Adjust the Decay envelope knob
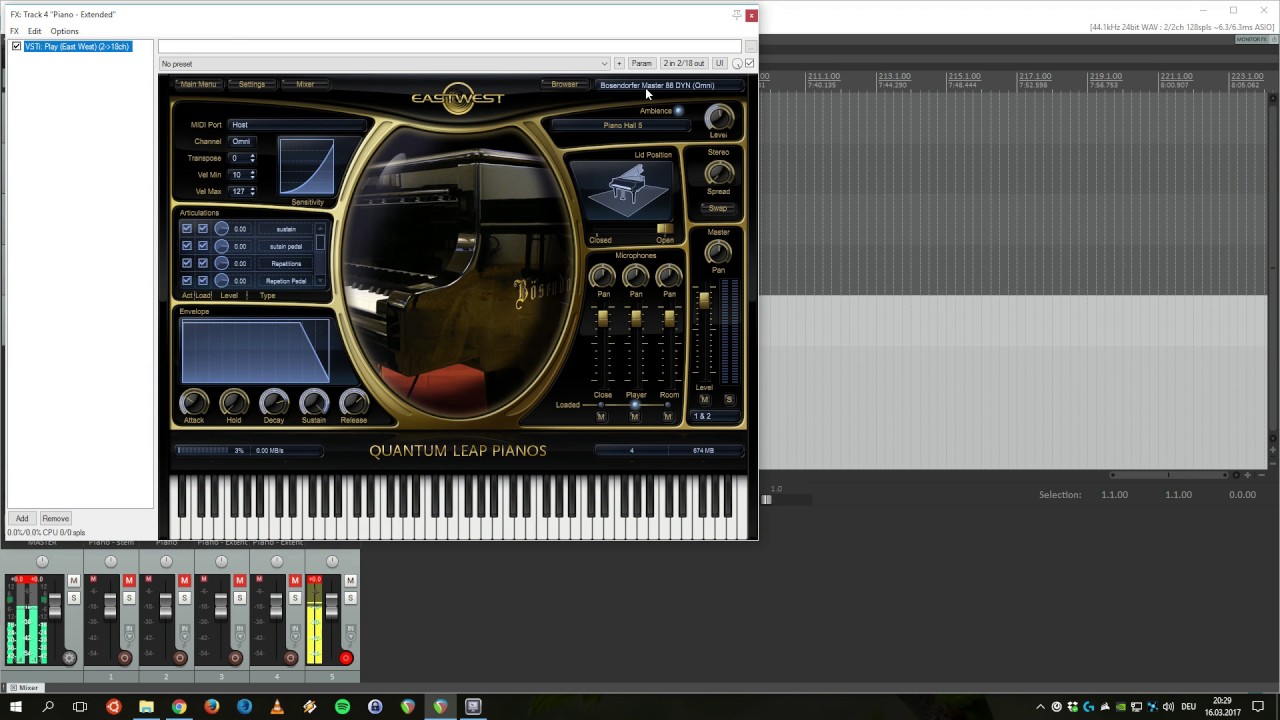 (x=274, y=402)
